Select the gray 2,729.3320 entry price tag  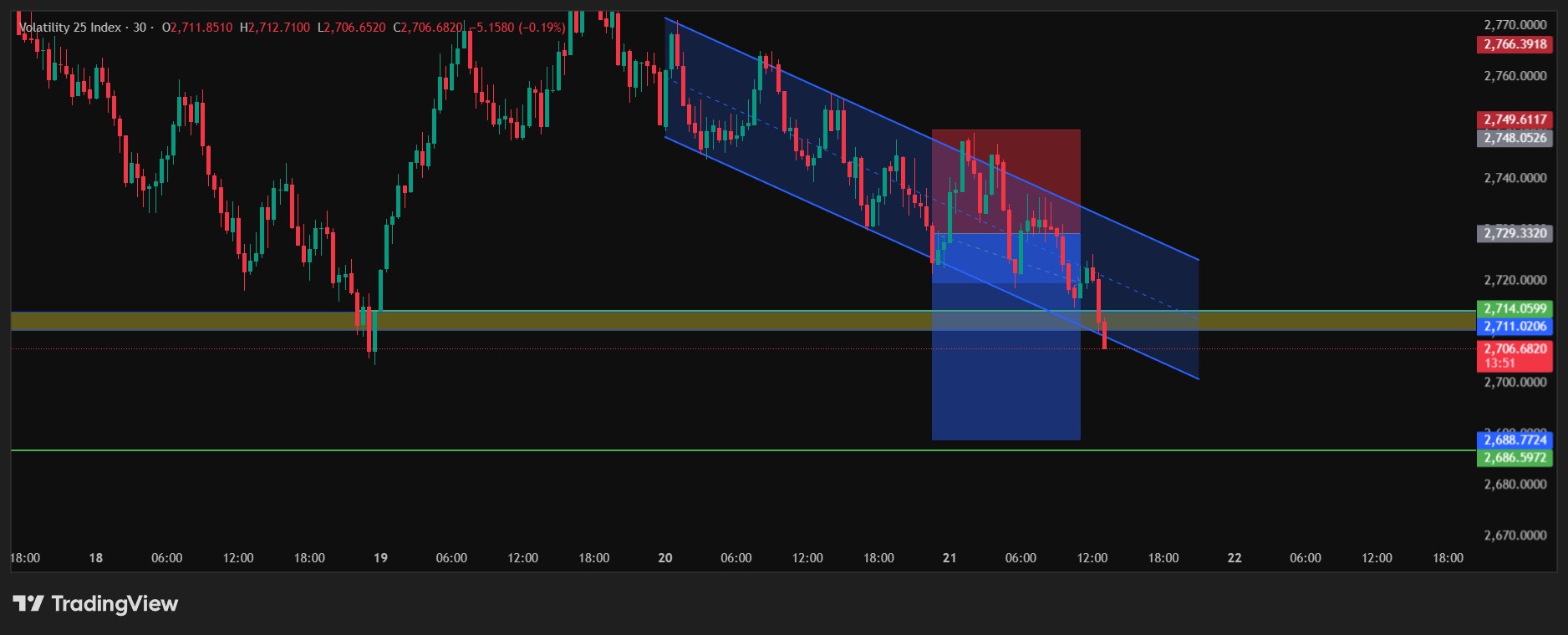coord(1515,233)
